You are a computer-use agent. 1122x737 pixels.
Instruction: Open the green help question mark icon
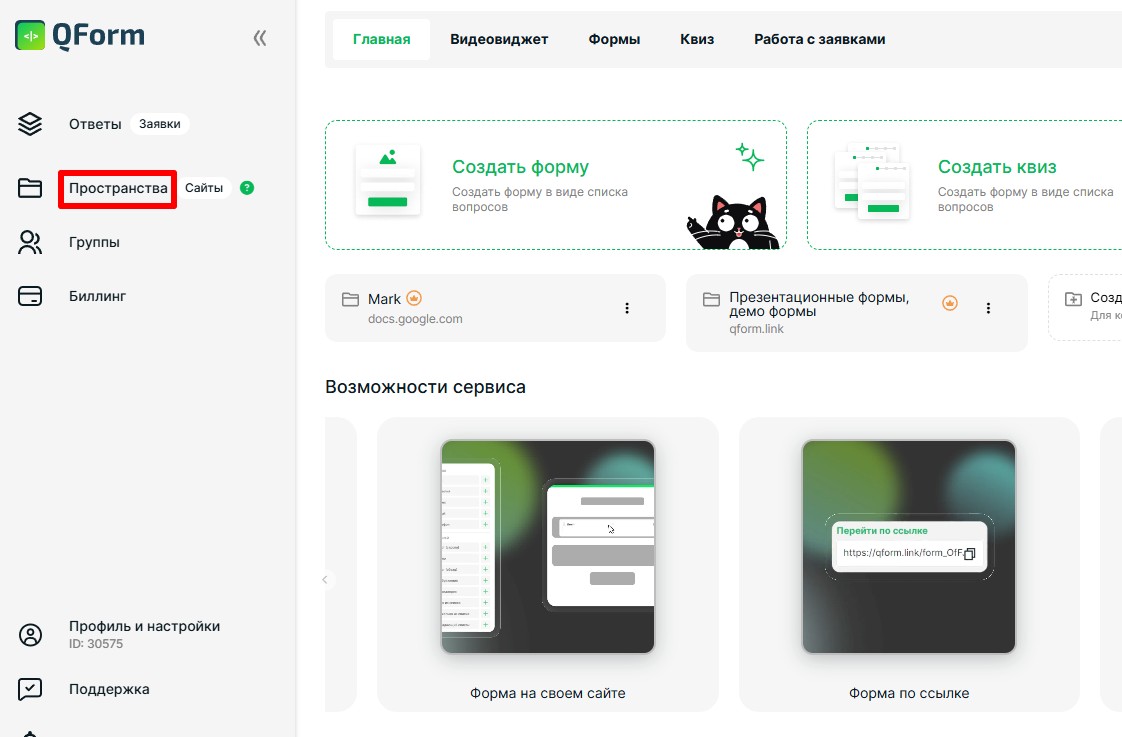(x=247, y=188)
